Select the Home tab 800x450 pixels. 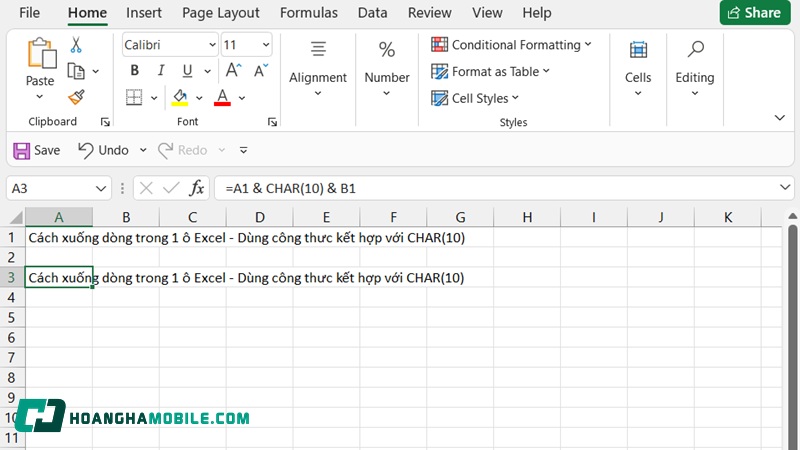pos(87,13)
